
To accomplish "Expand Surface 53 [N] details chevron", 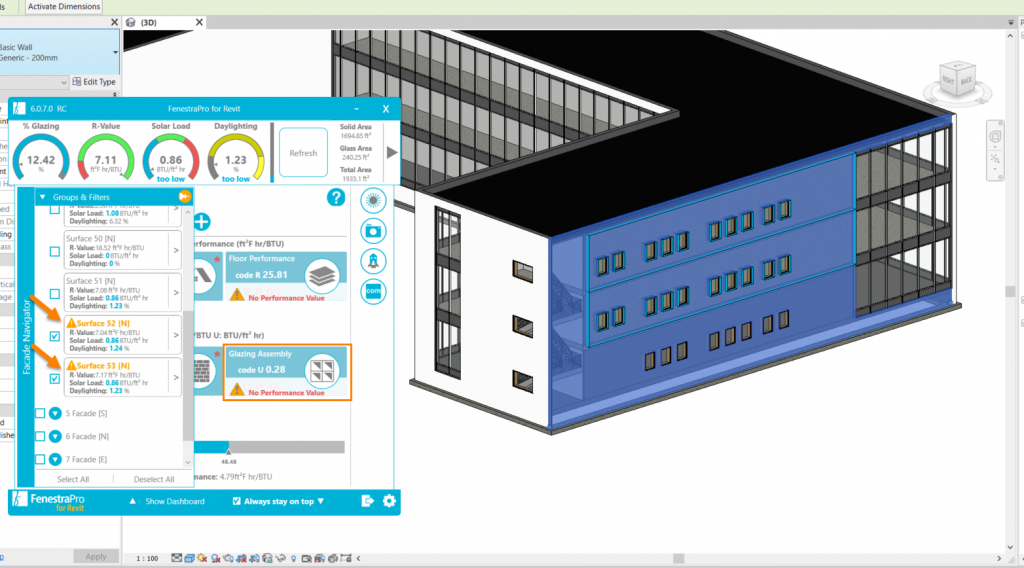I will click(176, 377).
